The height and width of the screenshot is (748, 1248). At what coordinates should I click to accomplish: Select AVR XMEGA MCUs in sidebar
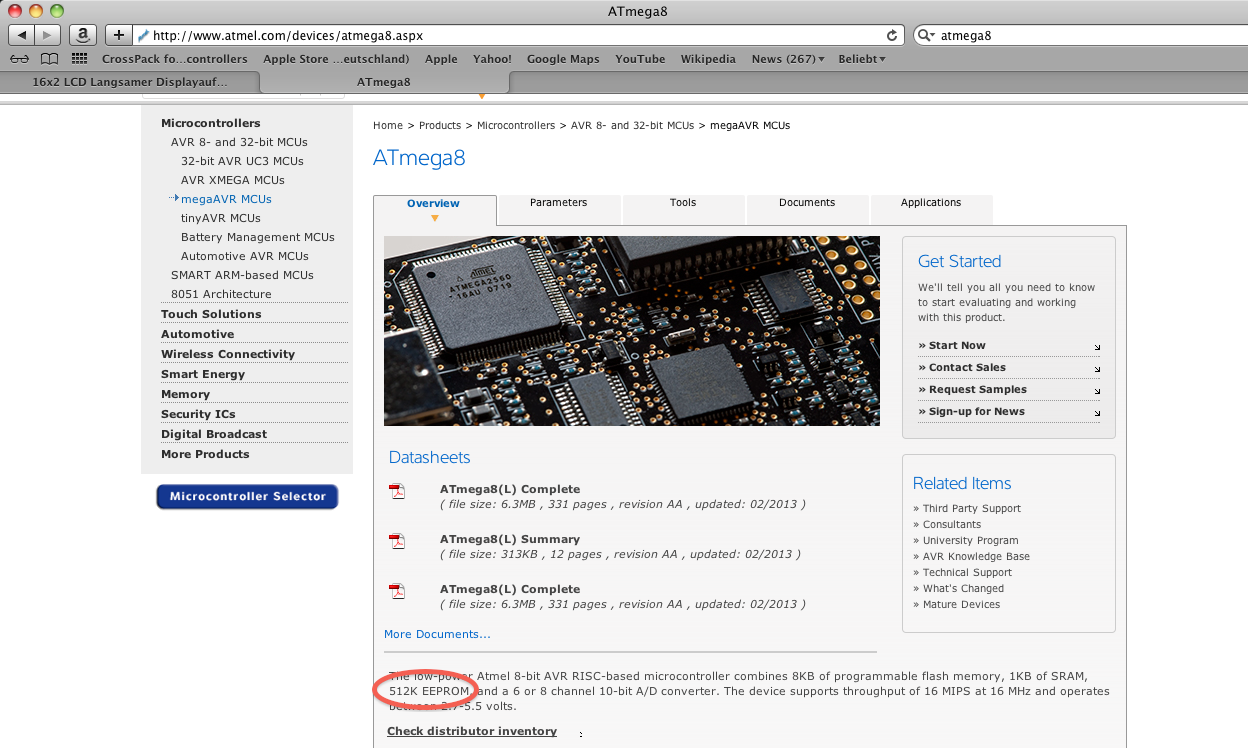(233, 180)
